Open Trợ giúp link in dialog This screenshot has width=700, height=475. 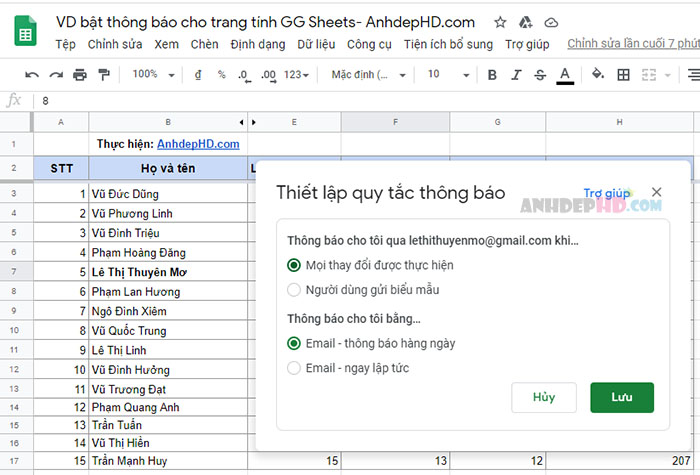pyautogui.click(x=607, y=193)
